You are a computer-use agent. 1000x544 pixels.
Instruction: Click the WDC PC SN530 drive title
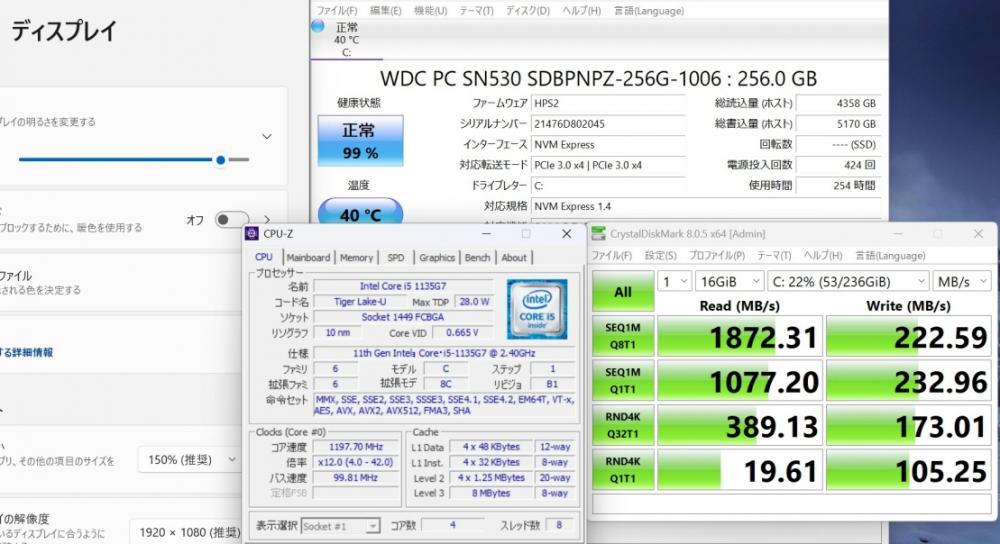click(x=598, y=78)
